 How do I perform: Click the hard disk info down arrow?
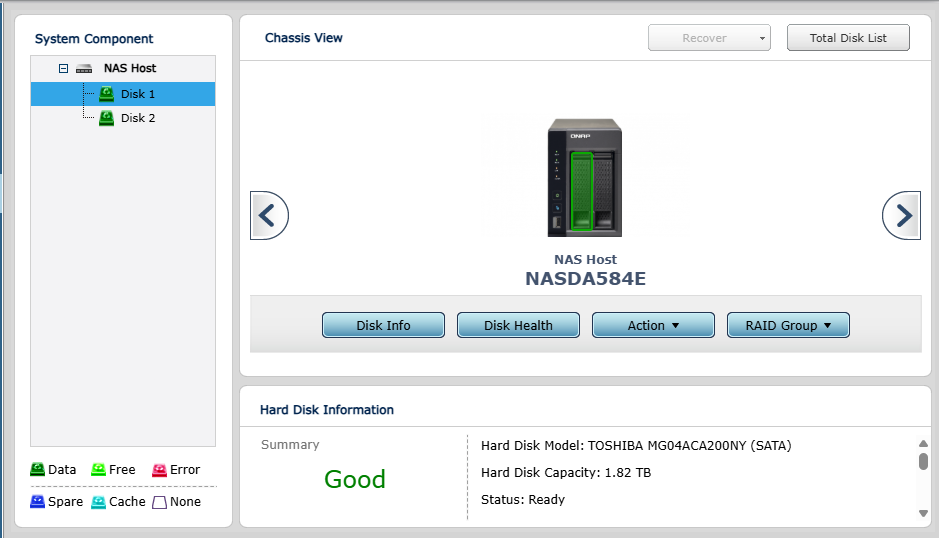click(x=923, y=513)
